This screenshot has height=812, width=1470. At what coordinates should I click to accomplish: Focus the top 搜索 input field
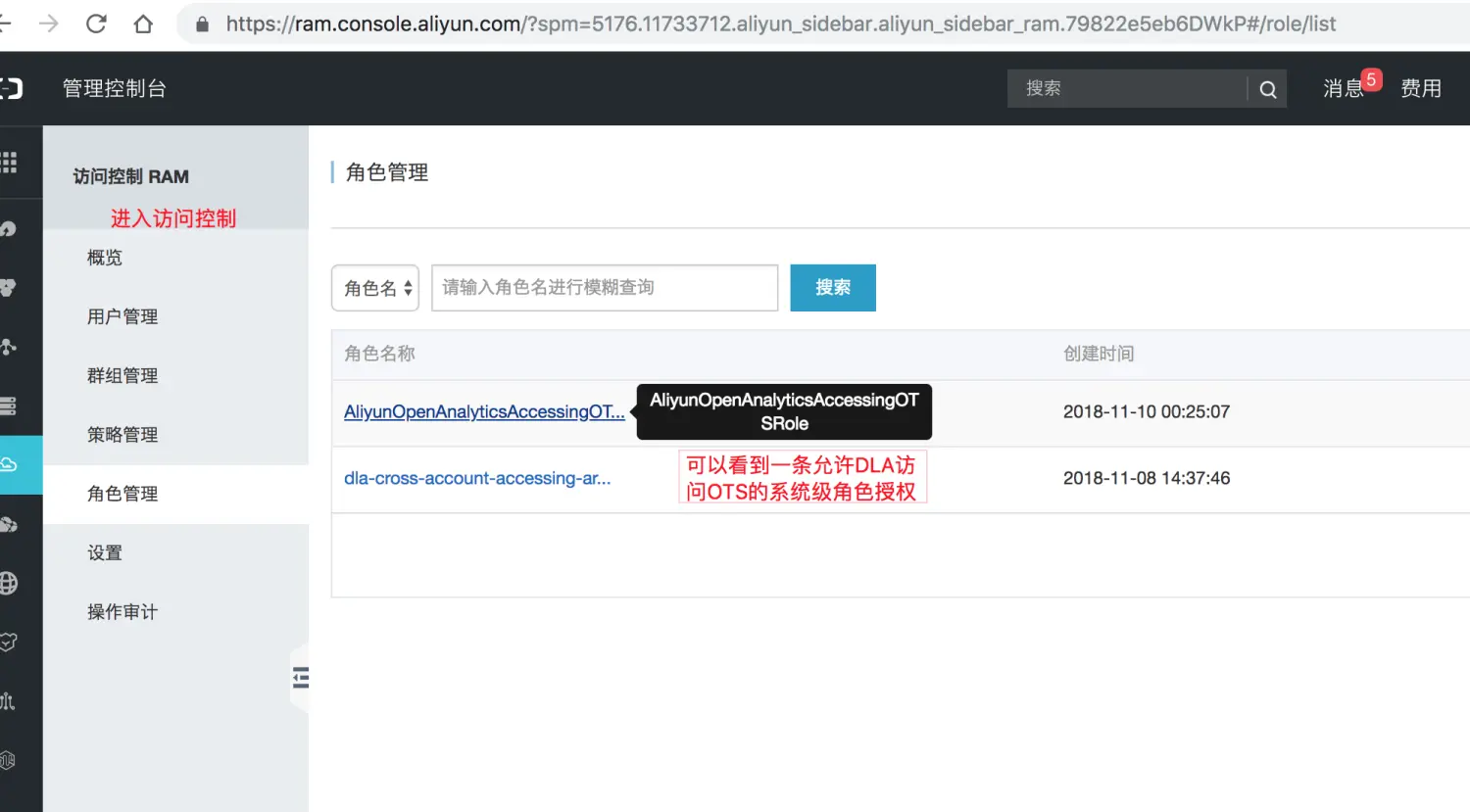(1127, 88)
